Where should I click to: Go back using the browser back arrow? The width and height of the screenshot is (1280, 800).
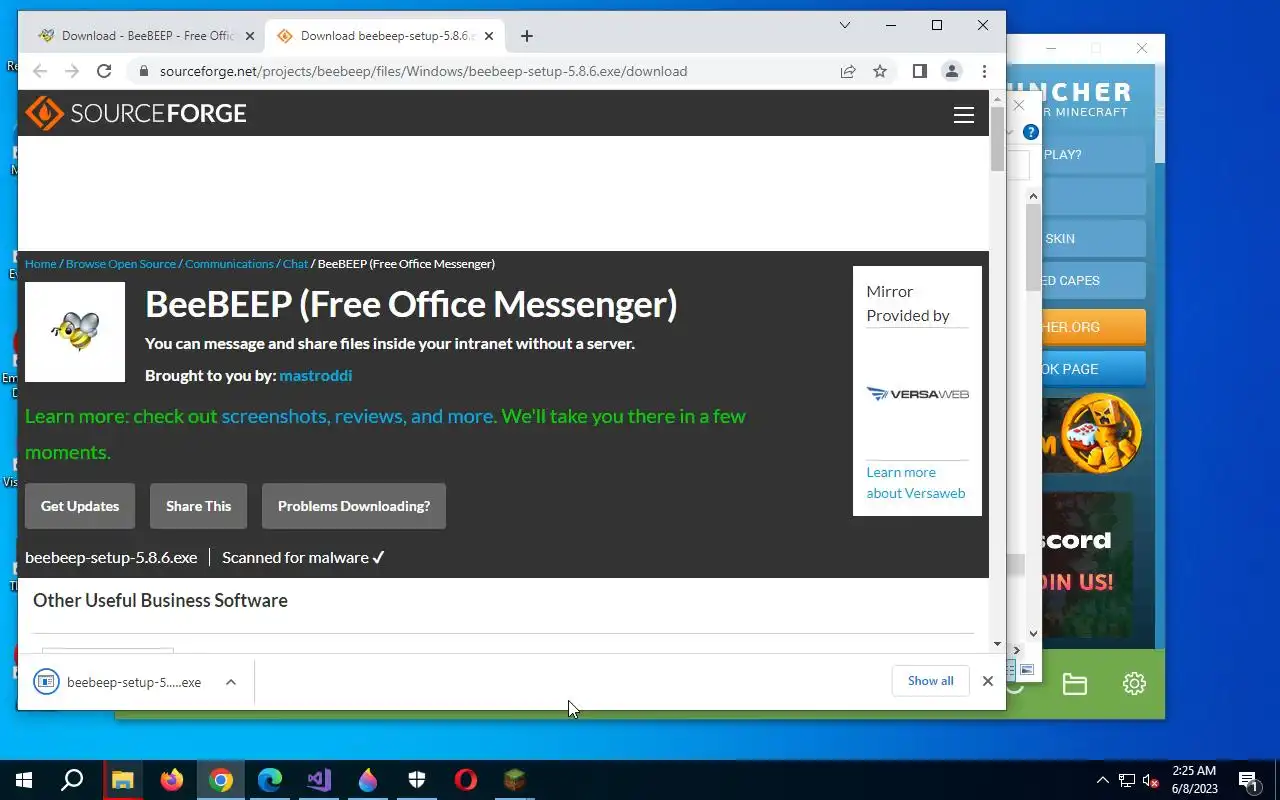coord(40,71)
